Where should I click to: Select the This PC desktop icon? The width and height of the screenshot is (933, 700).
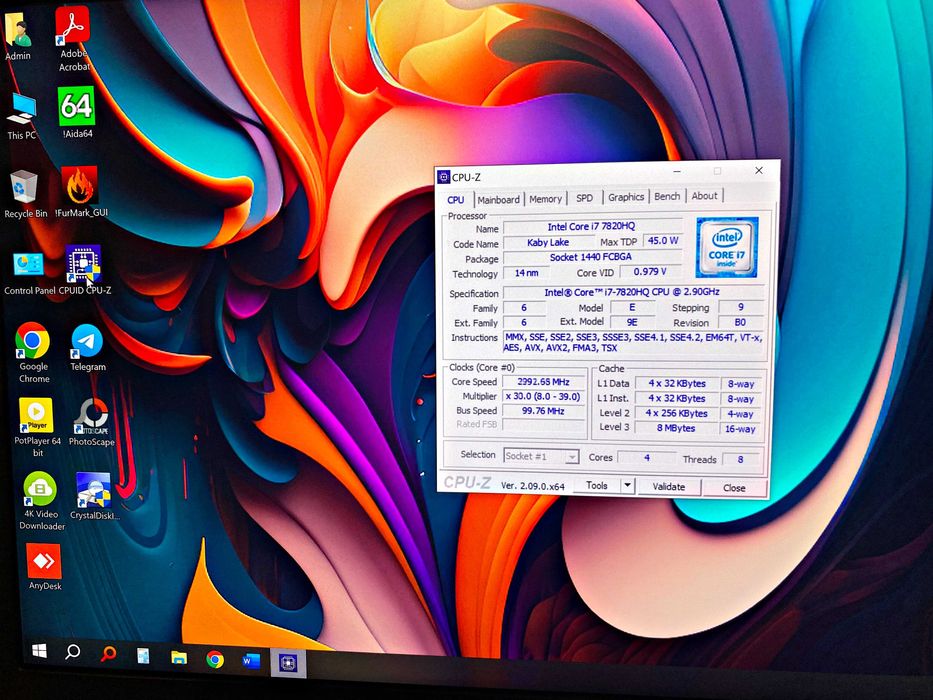pyautogui.click(x=22, y=117)
